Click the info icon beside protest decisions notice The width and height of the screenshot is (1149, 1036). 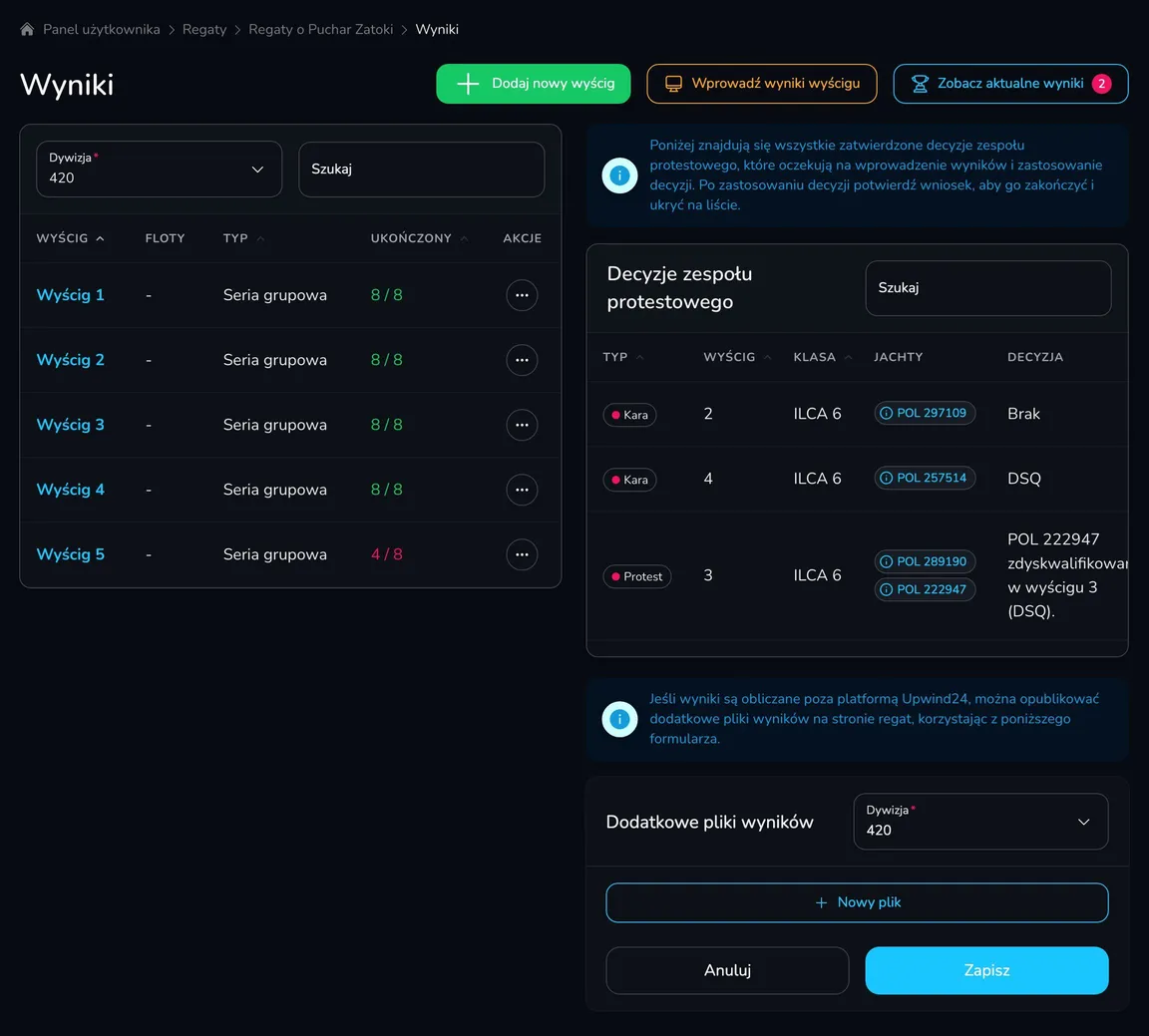pyautogui.click(x=620, y=175)
